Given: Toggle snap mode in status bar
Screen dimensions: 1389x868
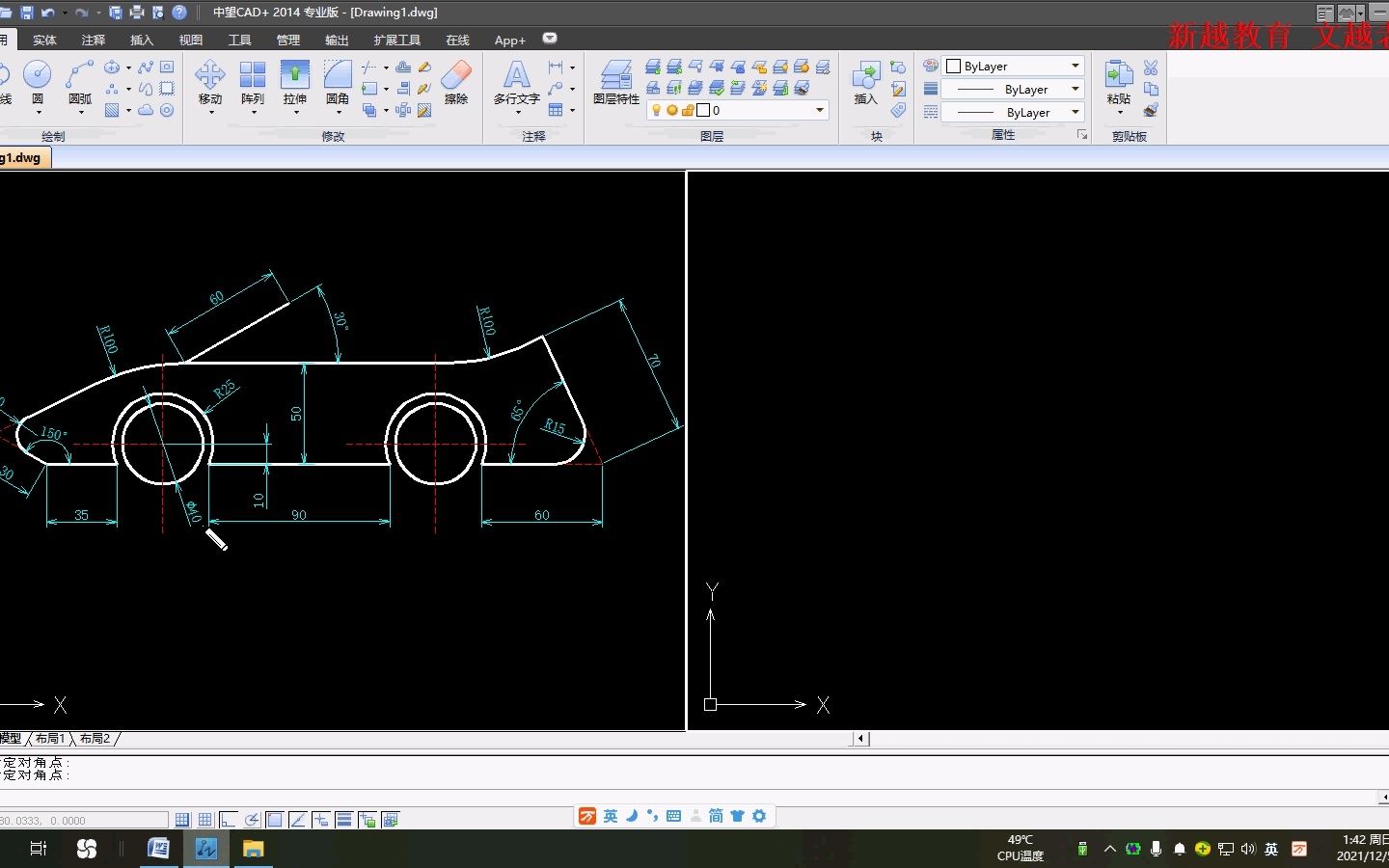Looking at the screenshot, I should pos(182,820).
